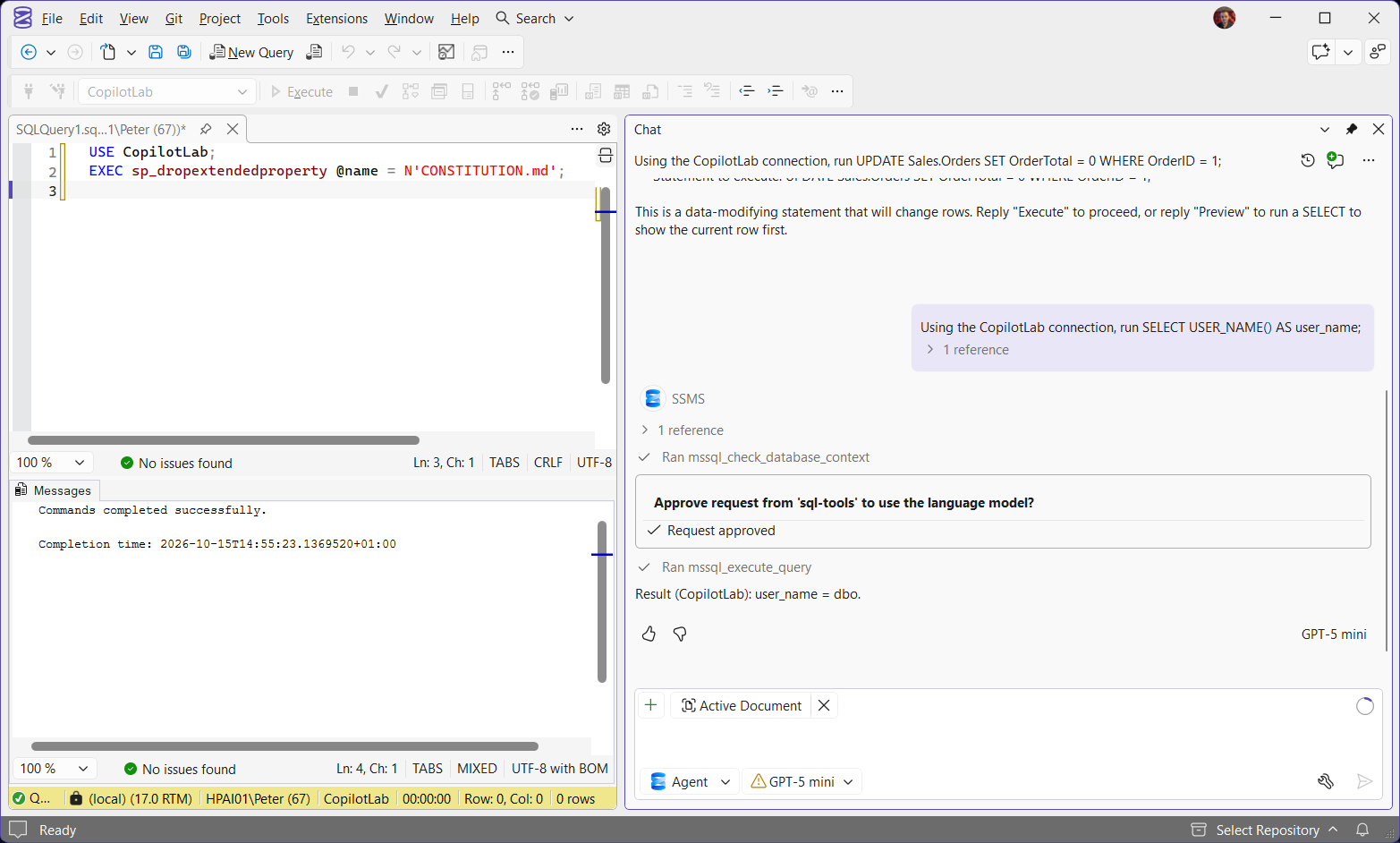Open the query editor settings gear
This screenshot has width=1400, height=843.
point(604,129)
